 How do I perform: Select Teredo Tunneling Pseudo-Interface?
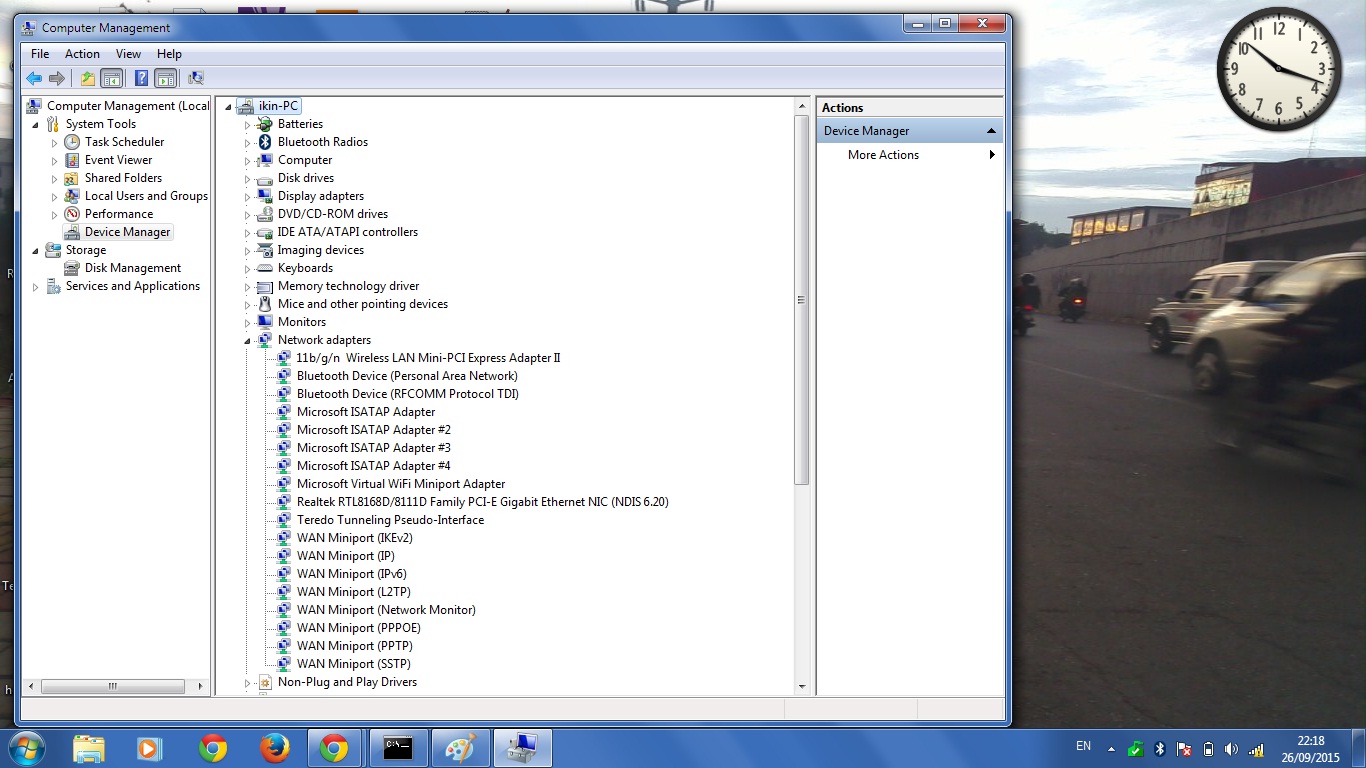click(x=390, y=520)
